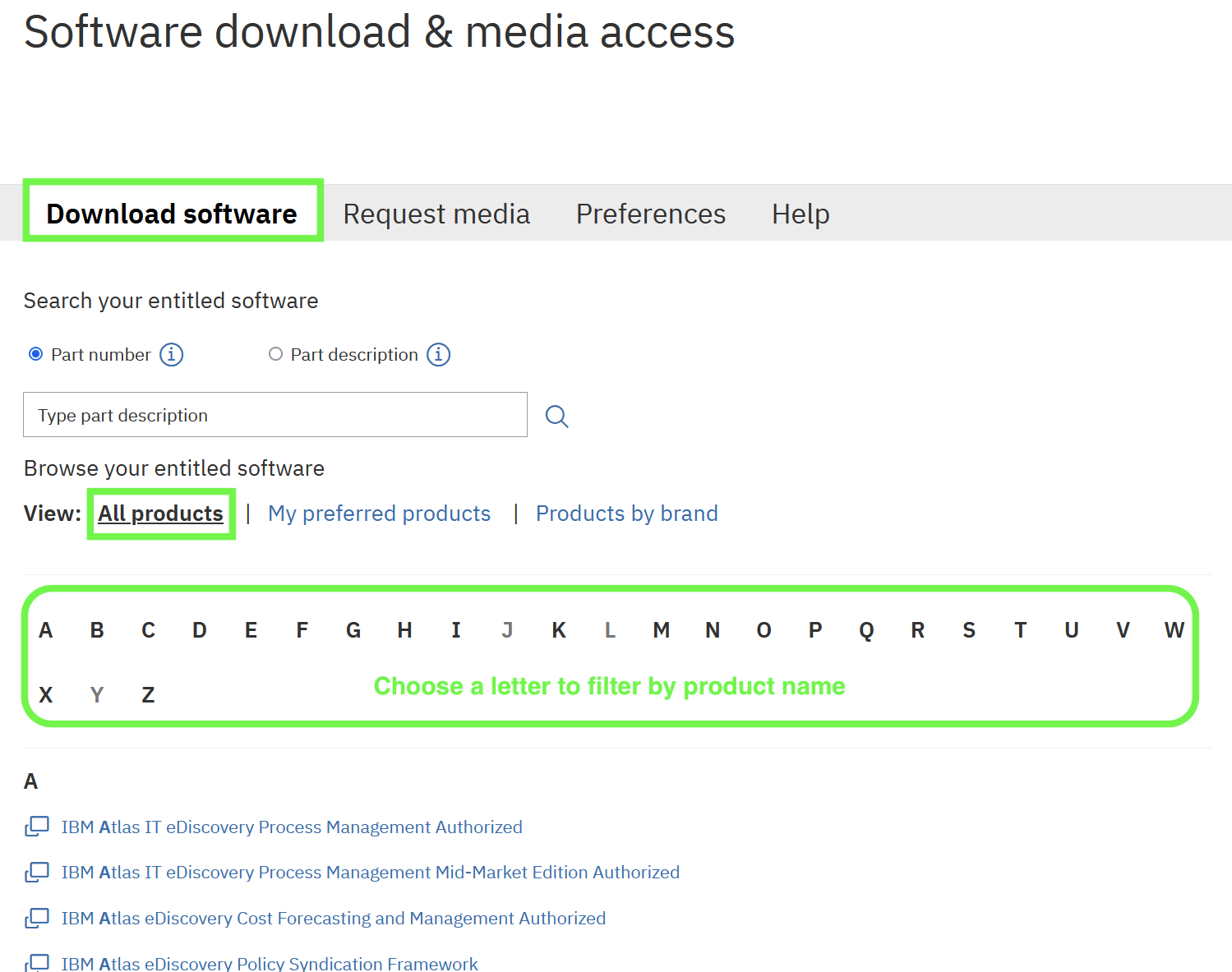This screenshot has height=972, width=1232.
Task: Filter products by letter U
Action: click(1072, 630)
